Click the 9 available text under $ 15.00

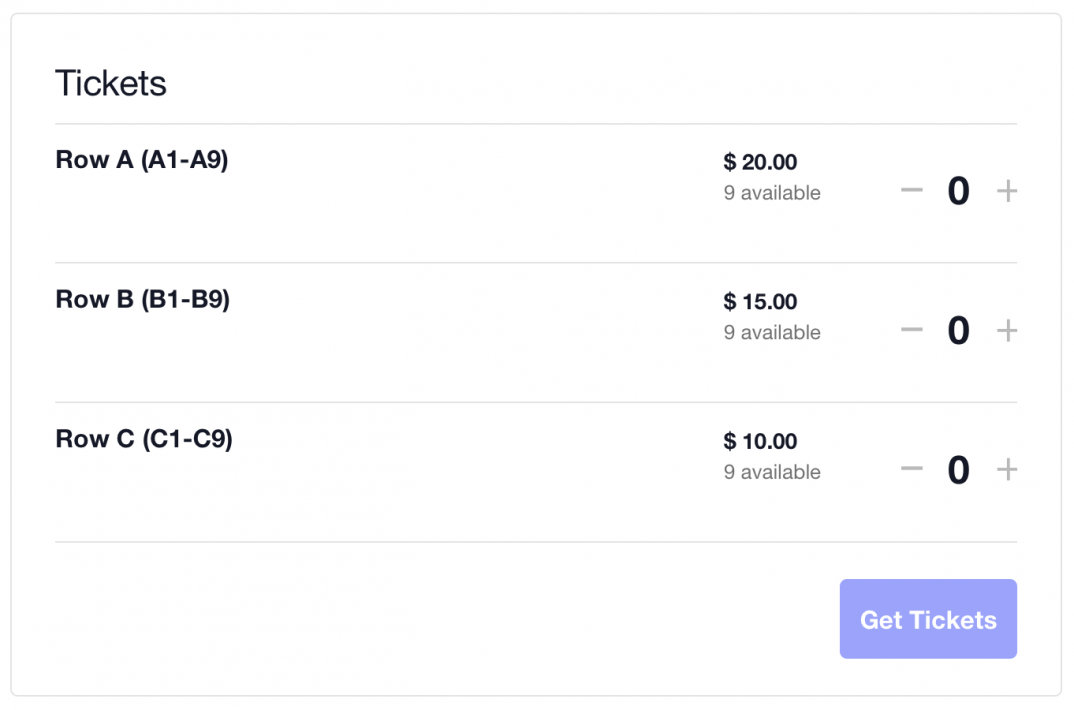tap(772, 333)
